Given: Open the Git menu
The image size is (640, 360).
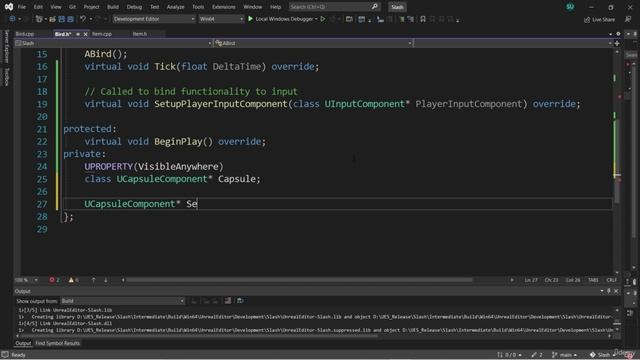Looking at the screenshot, I should [72, 7].
